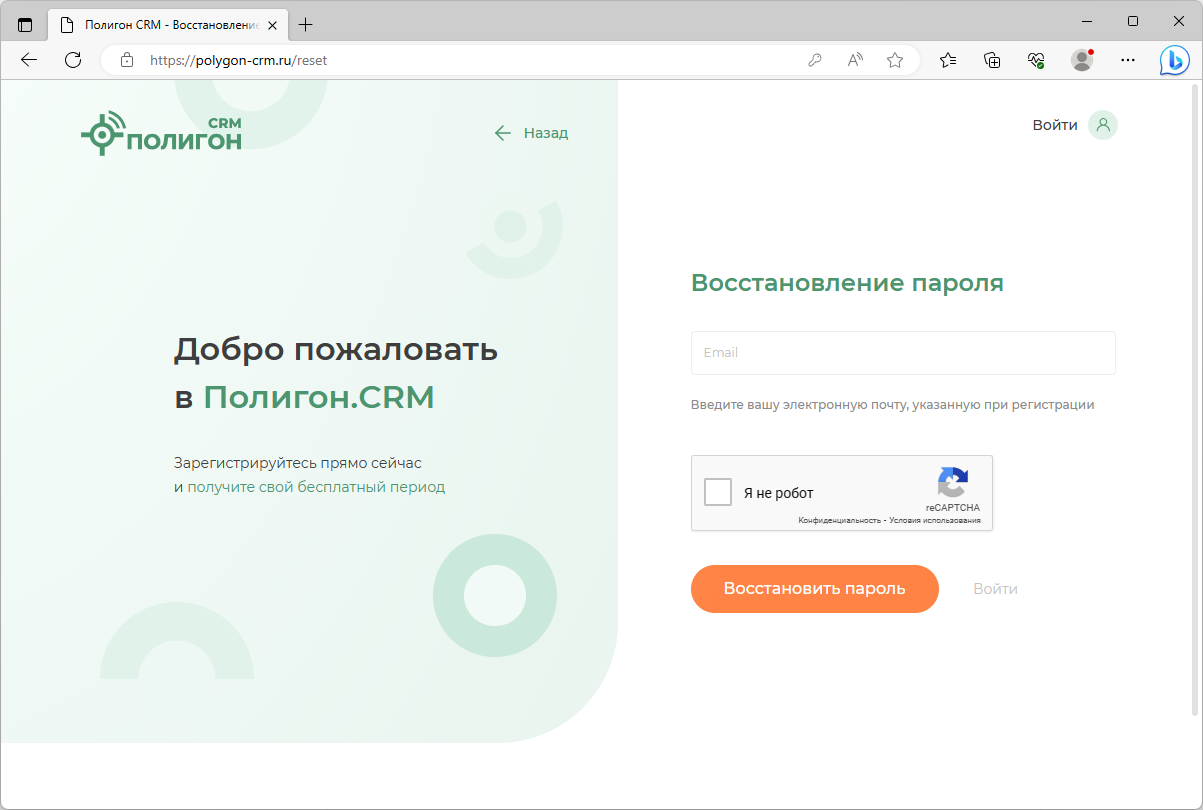Focus the Email input field

[903, 353]
